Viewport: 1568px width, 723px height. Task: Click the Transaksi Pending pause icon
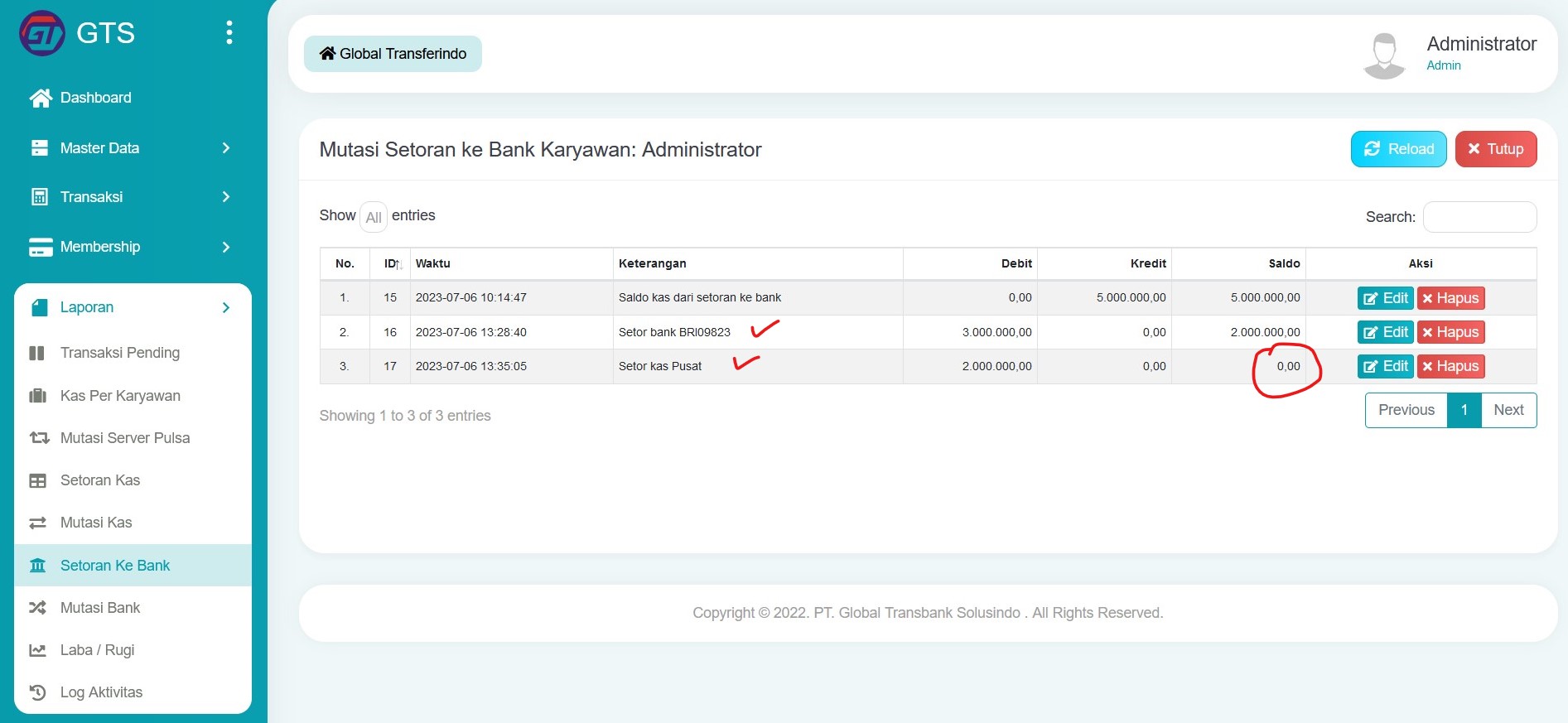pyautogui.click(x=37, y=353)
